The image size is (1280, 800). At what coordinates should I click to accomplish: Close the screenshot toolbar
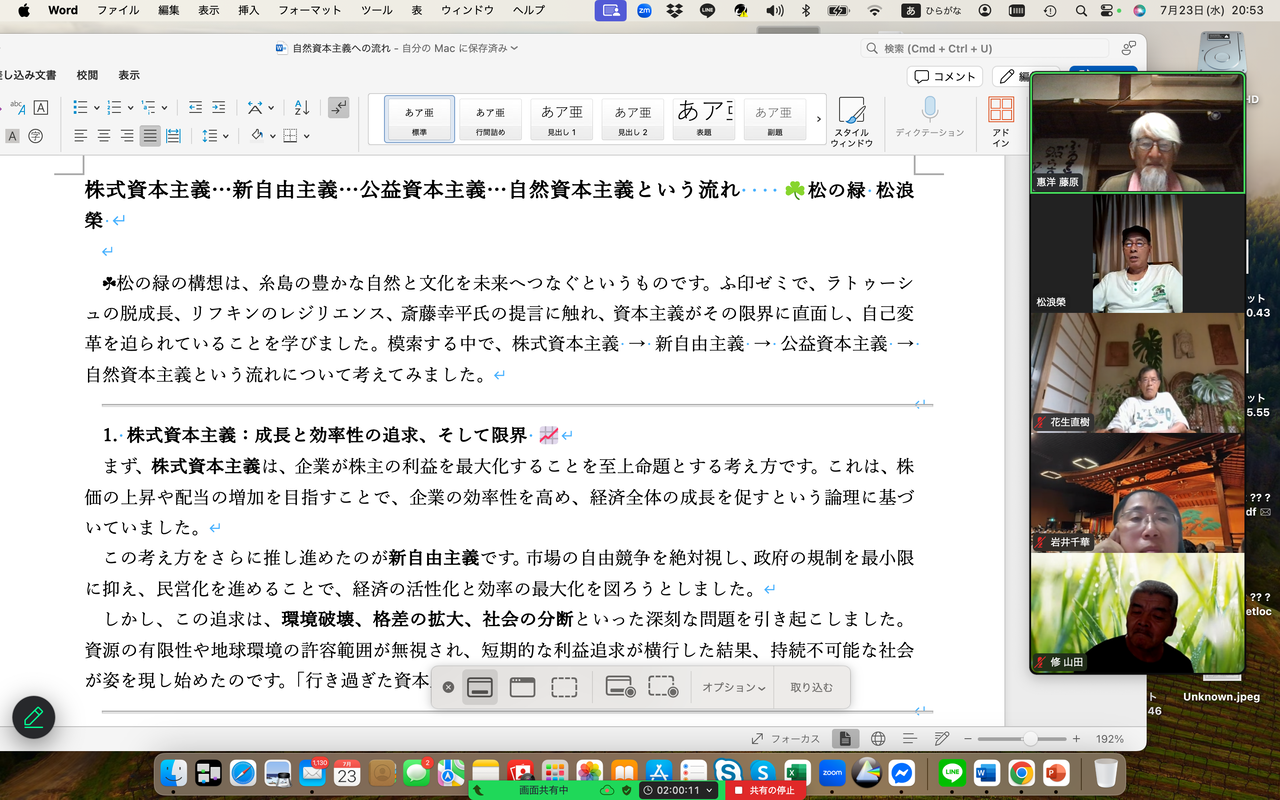click(x=448, y=687)
